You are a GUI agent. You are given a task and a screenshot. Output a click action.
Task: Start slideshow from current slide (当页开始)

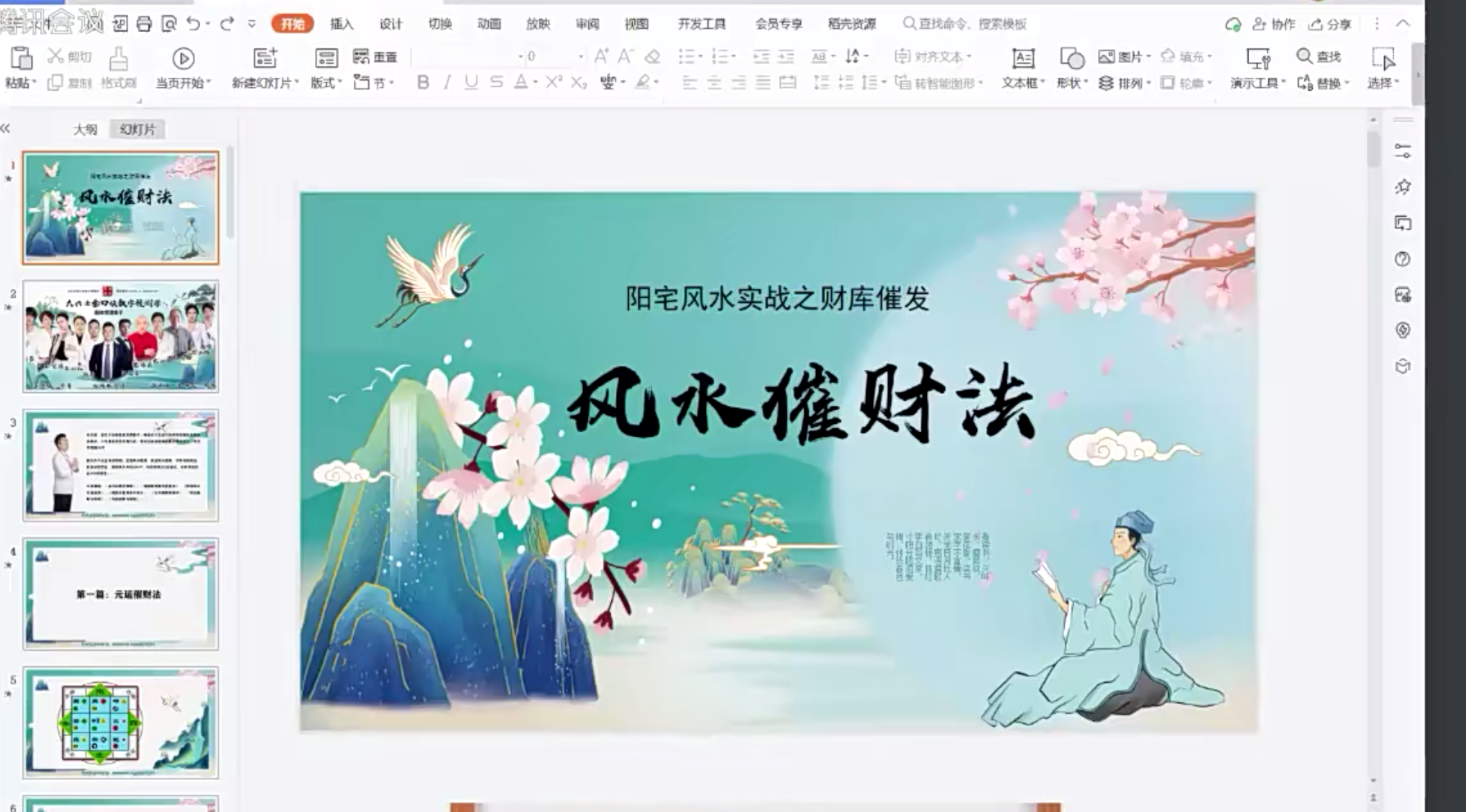tap(183, 59)
